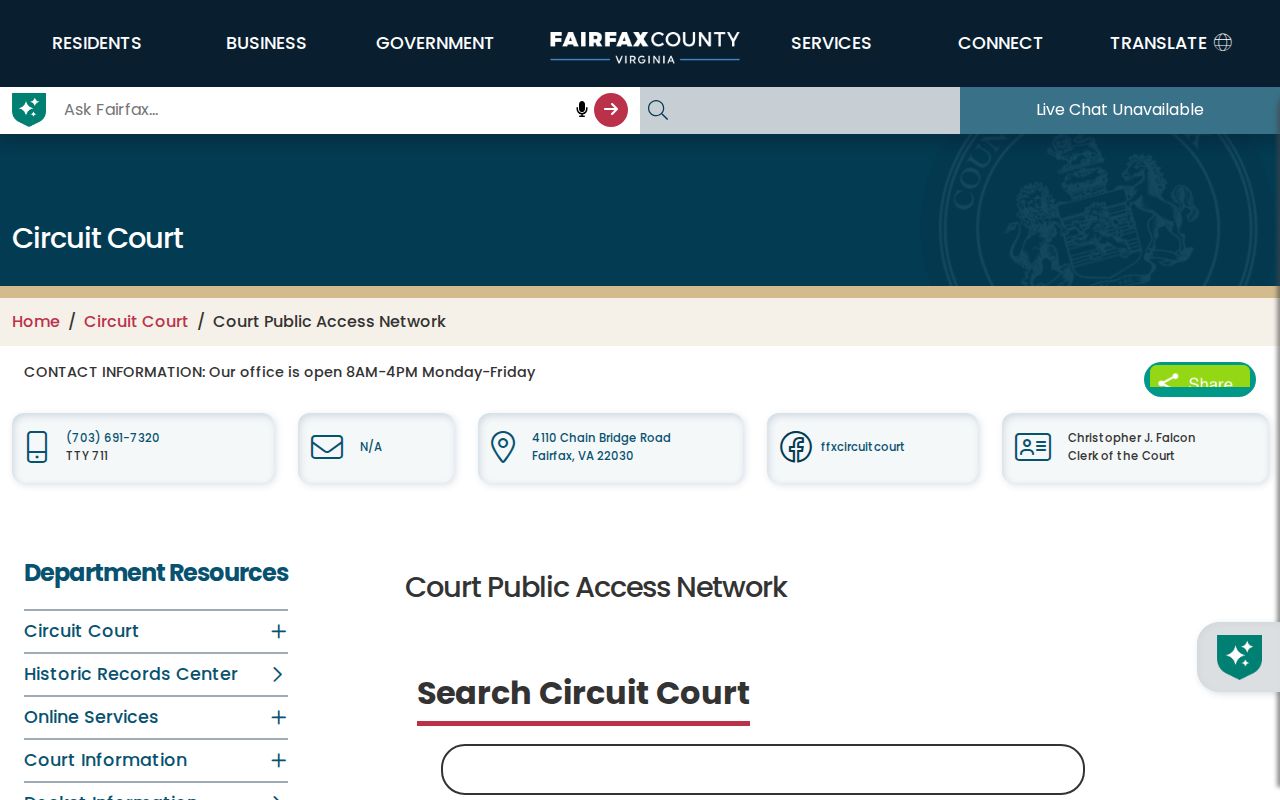
Task: Open the 4110 Chain Bridge Road address link
Action: tap(601, 447)
